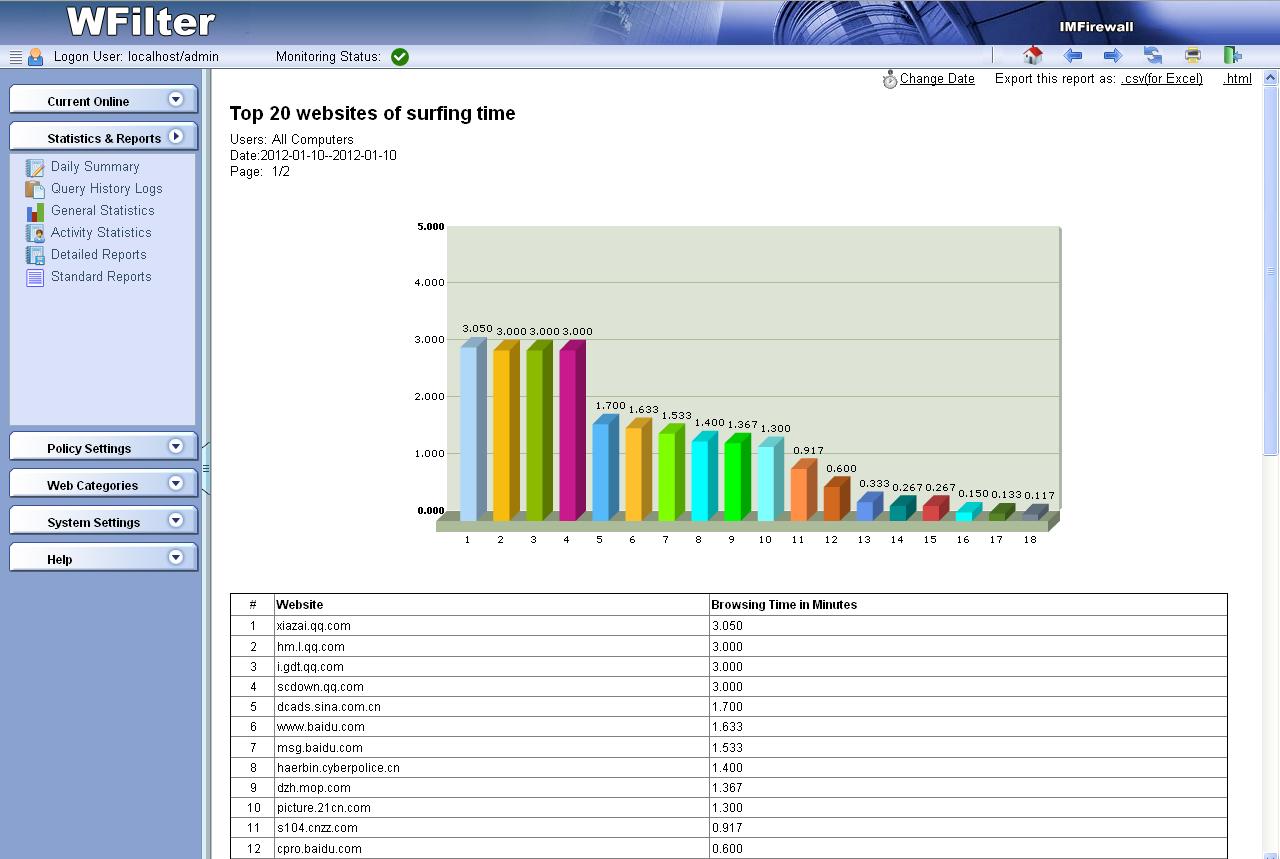The width and height of the screenshot is (1280, 859).
Task: Open Query History Logs
Action: point(106,189)
